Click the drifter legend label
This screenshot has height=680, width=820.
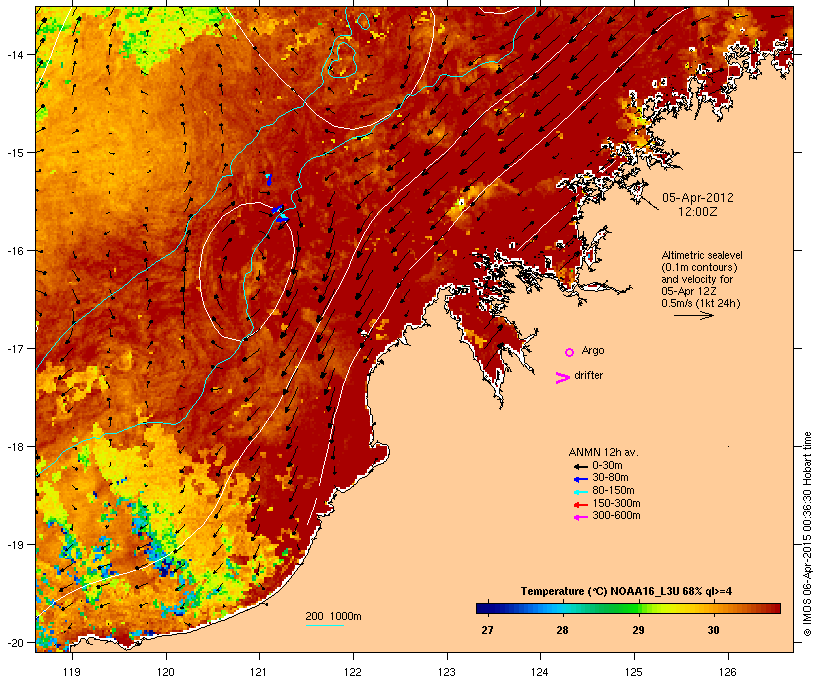point(588,375)
